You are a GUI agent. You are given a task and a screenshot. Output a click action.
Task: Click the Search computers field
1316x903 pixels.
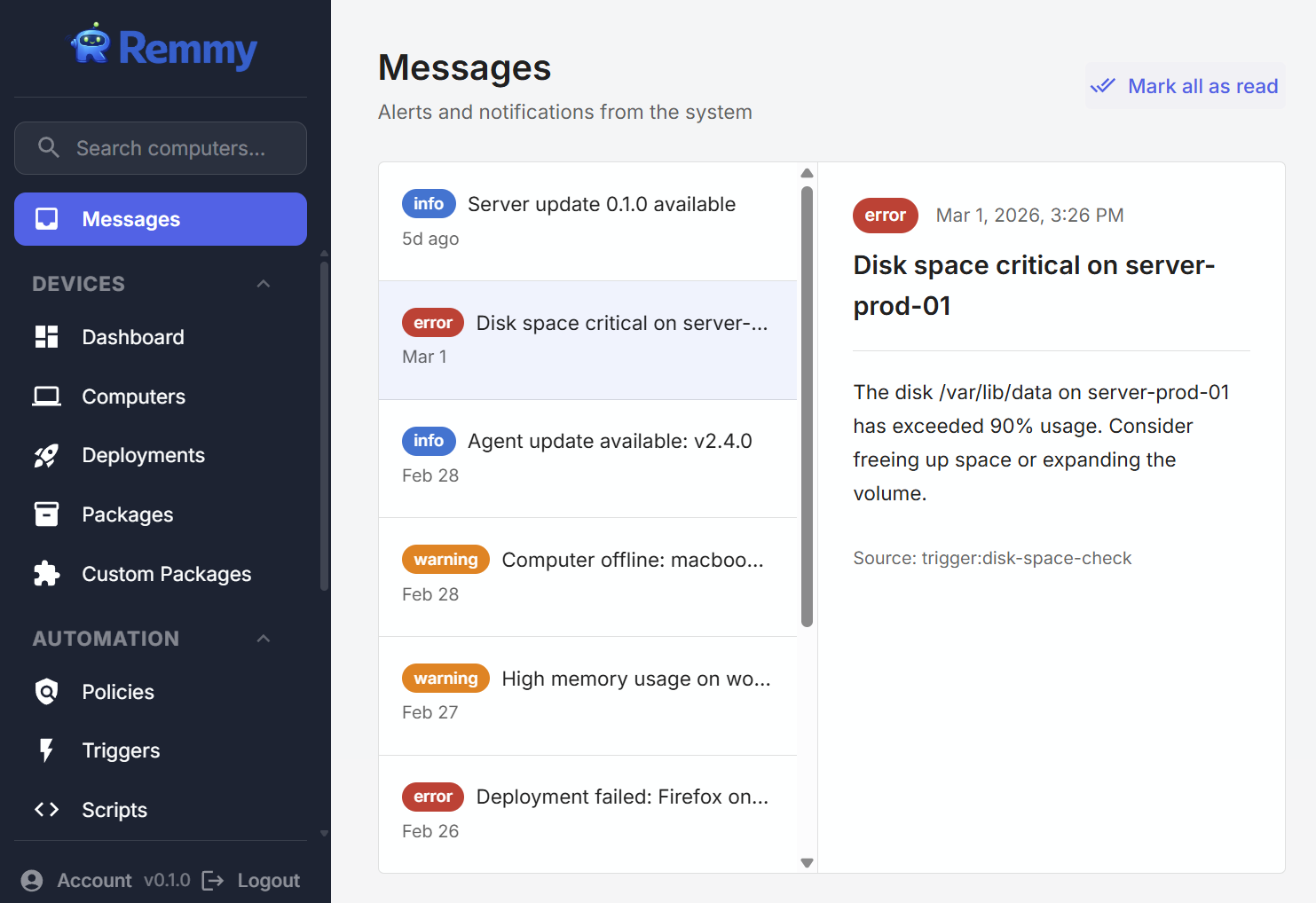[x=160, y=148]
